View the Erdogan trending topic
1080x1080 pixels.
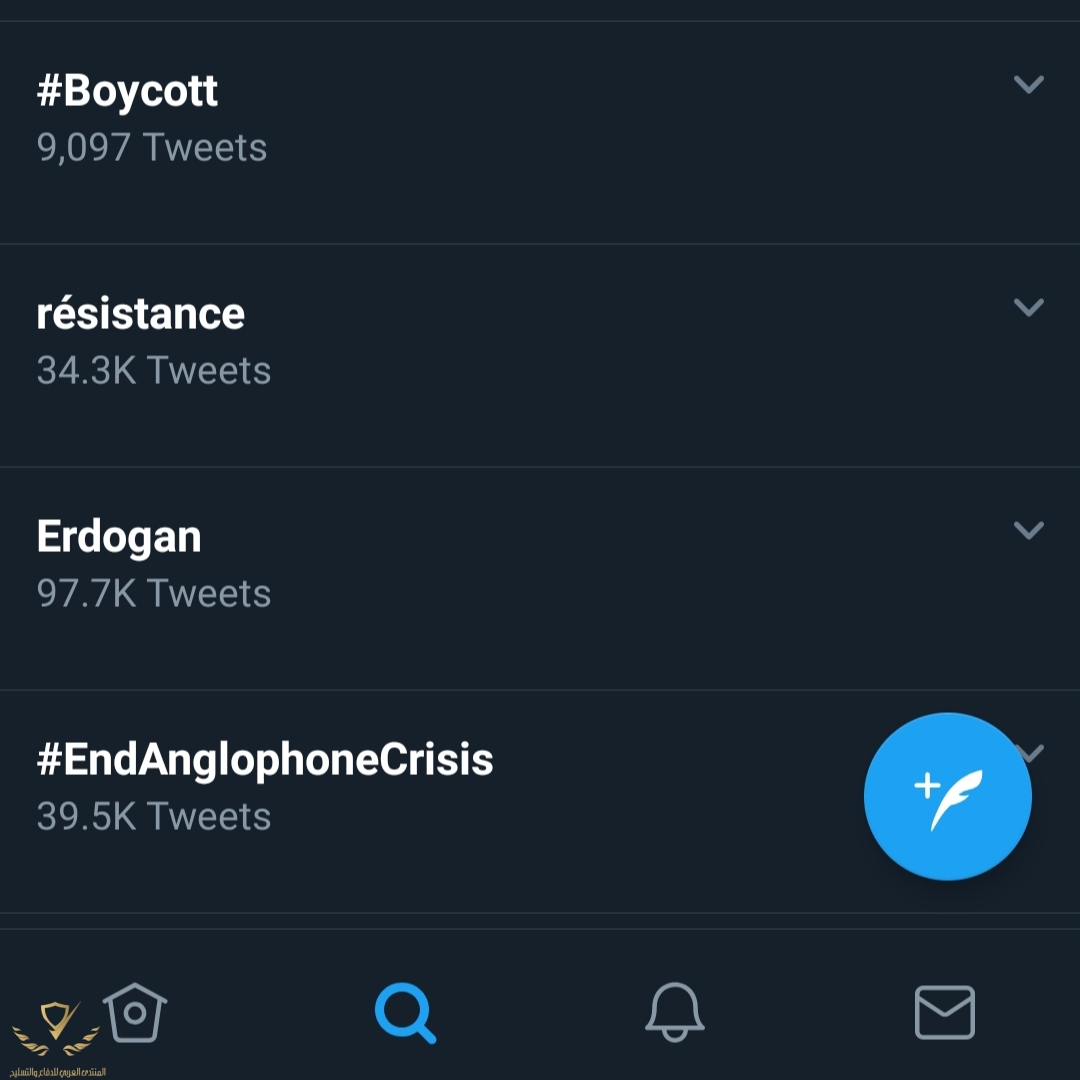(x=119, y=537)
